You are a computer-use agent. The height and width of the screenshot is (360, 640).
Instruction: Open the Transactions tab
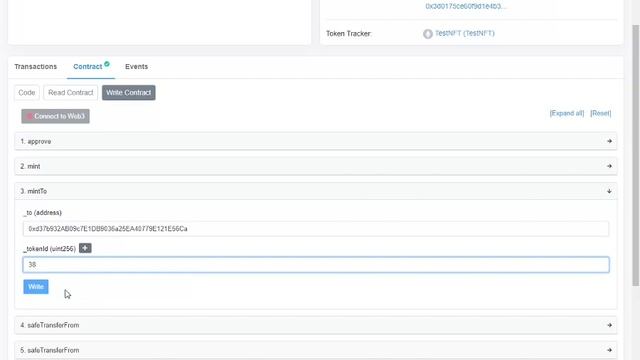point(36,67)
